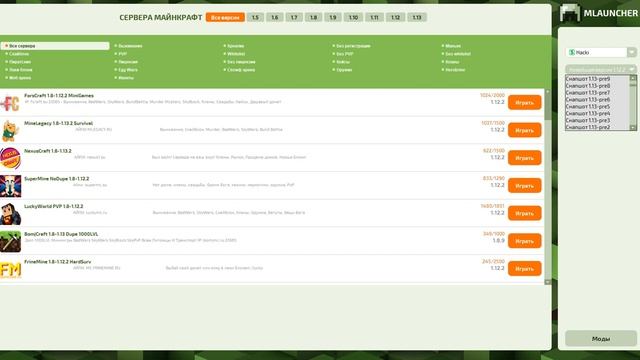The width and height of the screenshot is (640, 360).
Task: Open the ForsCraft server icon
Action: click(x=10, y=103)
